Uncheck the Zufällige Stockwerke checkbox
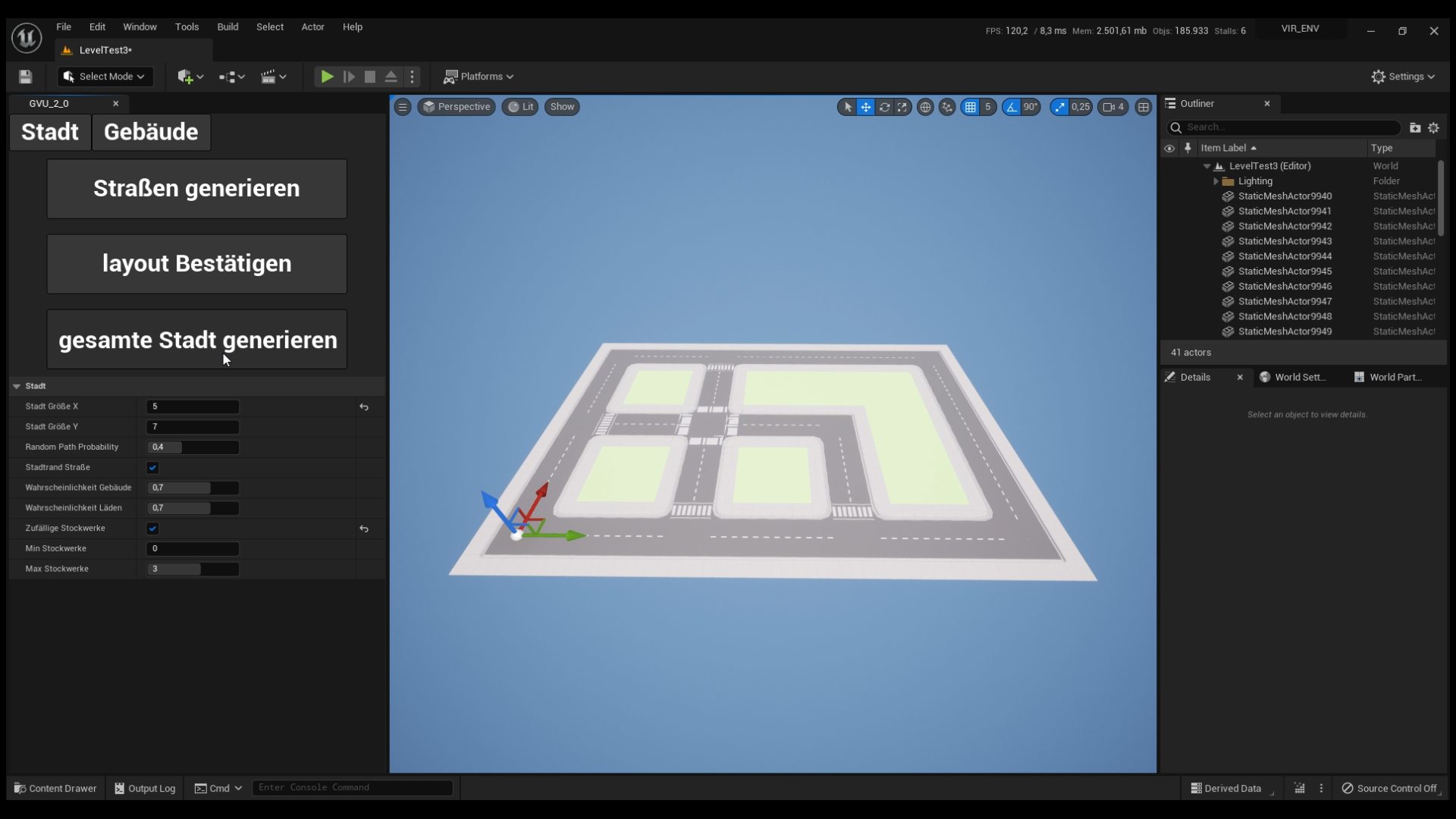Viewport: 1456px width, 819px height. pos(152,529)
